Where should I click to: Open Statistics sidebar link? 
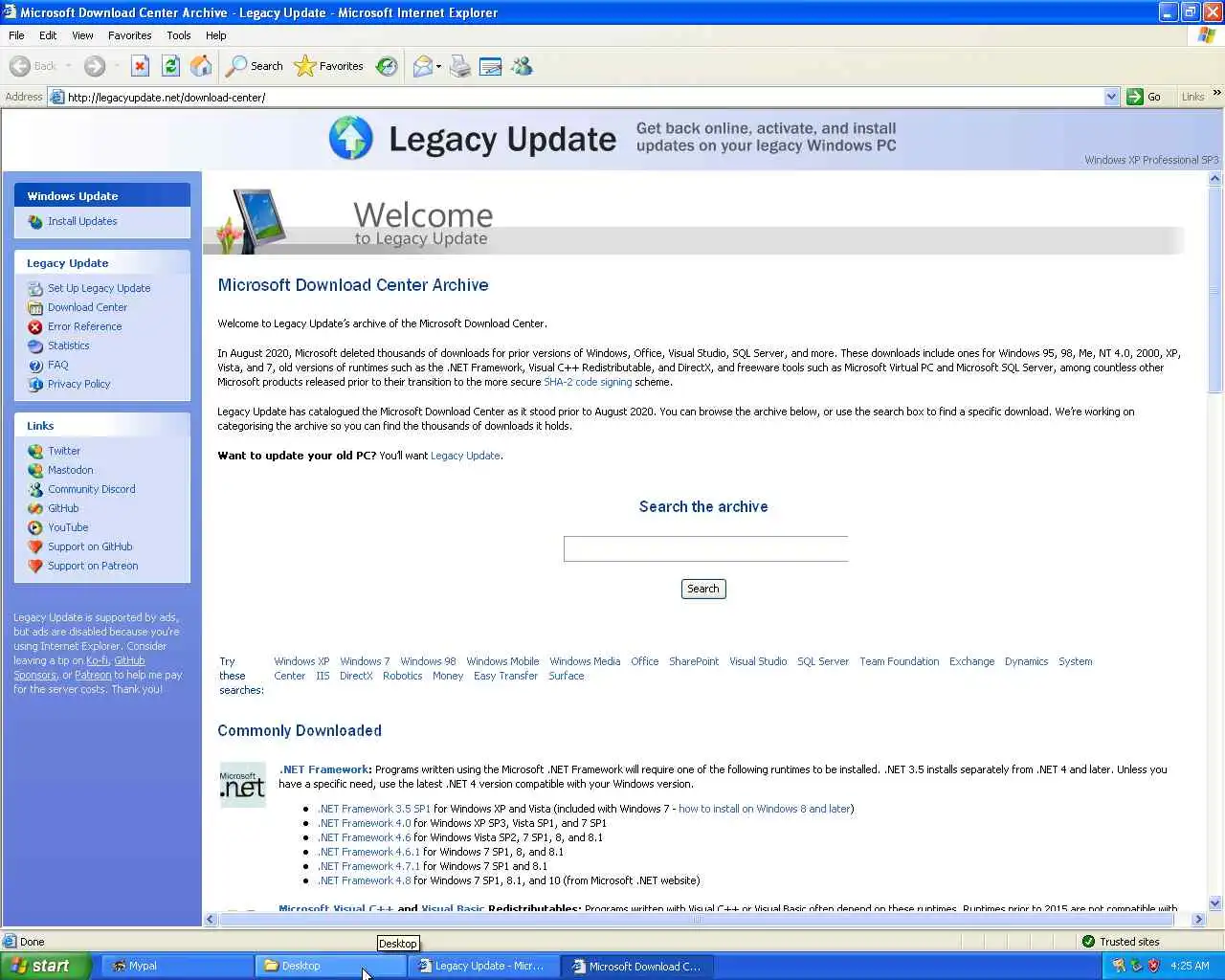click(68, 345)
